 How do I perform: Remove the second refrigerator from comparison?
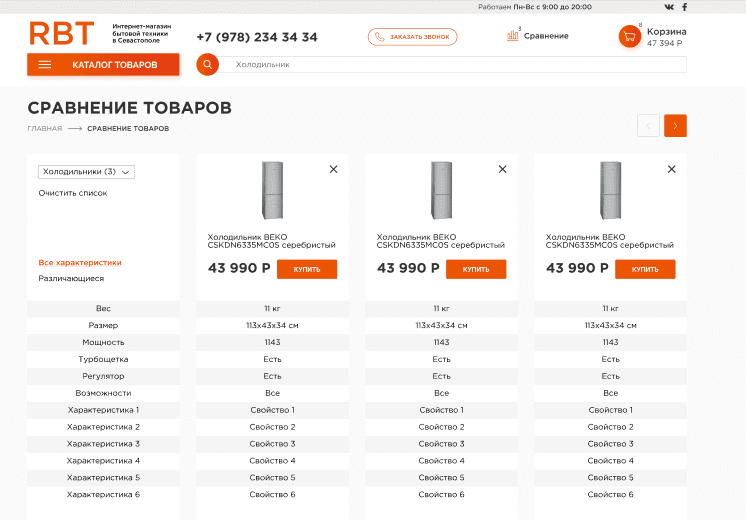tap(502, 170)
